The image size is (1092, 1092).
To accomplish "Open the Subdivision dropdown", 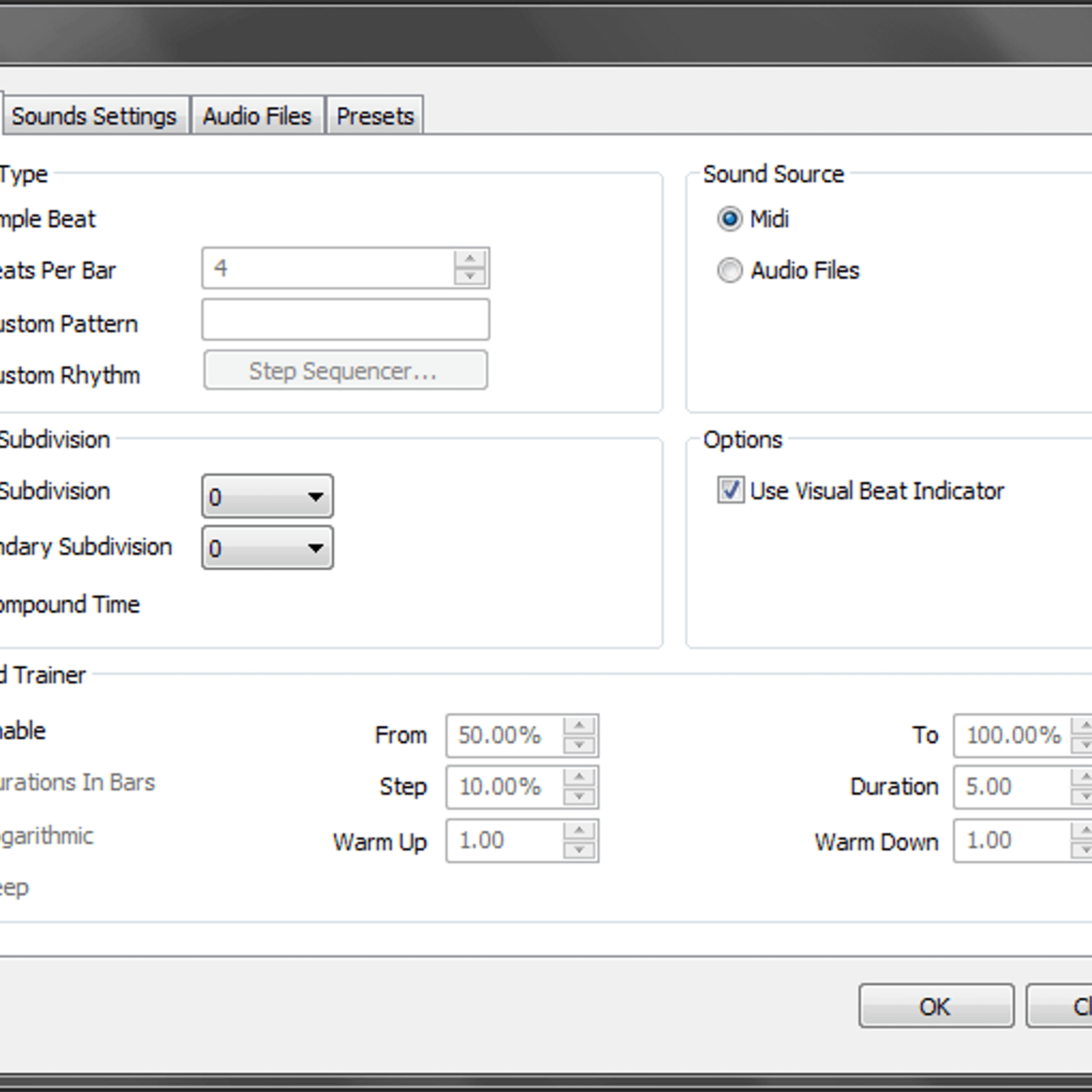I will (x=268, y=496).
